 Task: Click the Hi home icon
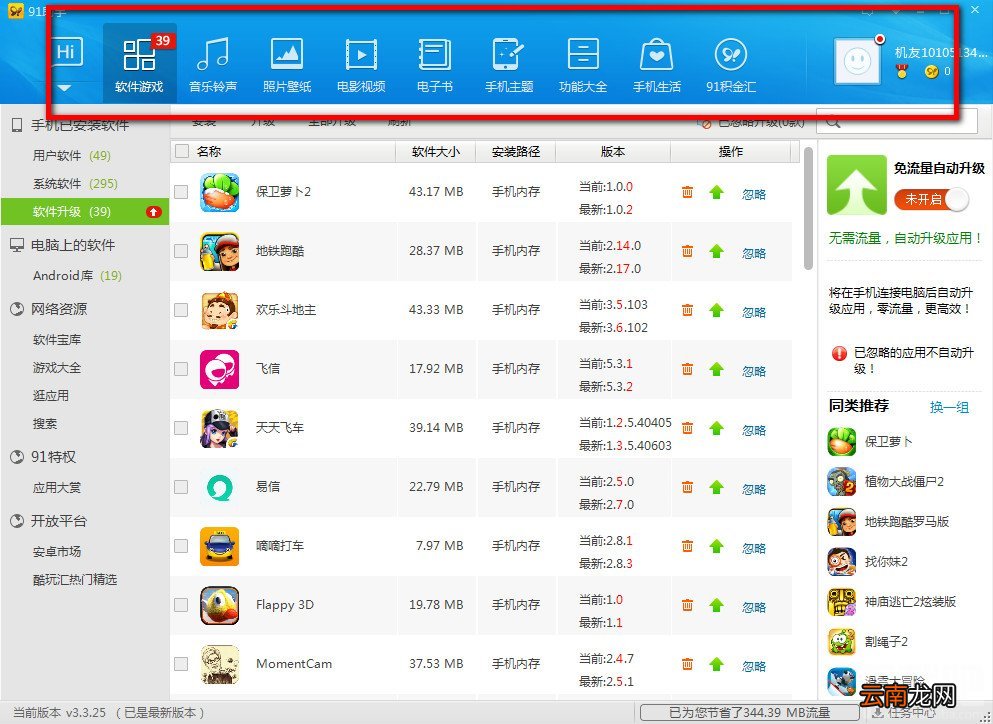[66, 53]
